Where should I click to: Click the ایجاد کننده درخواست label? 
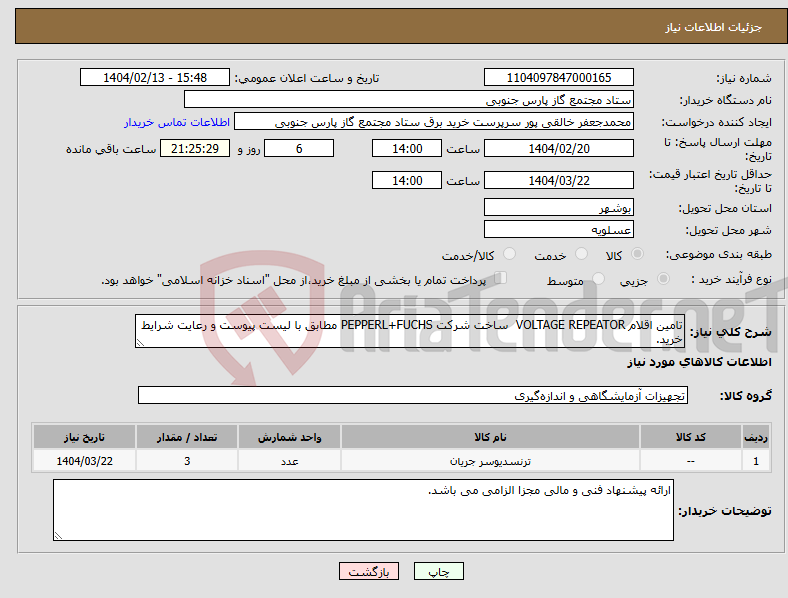(717, 122)
